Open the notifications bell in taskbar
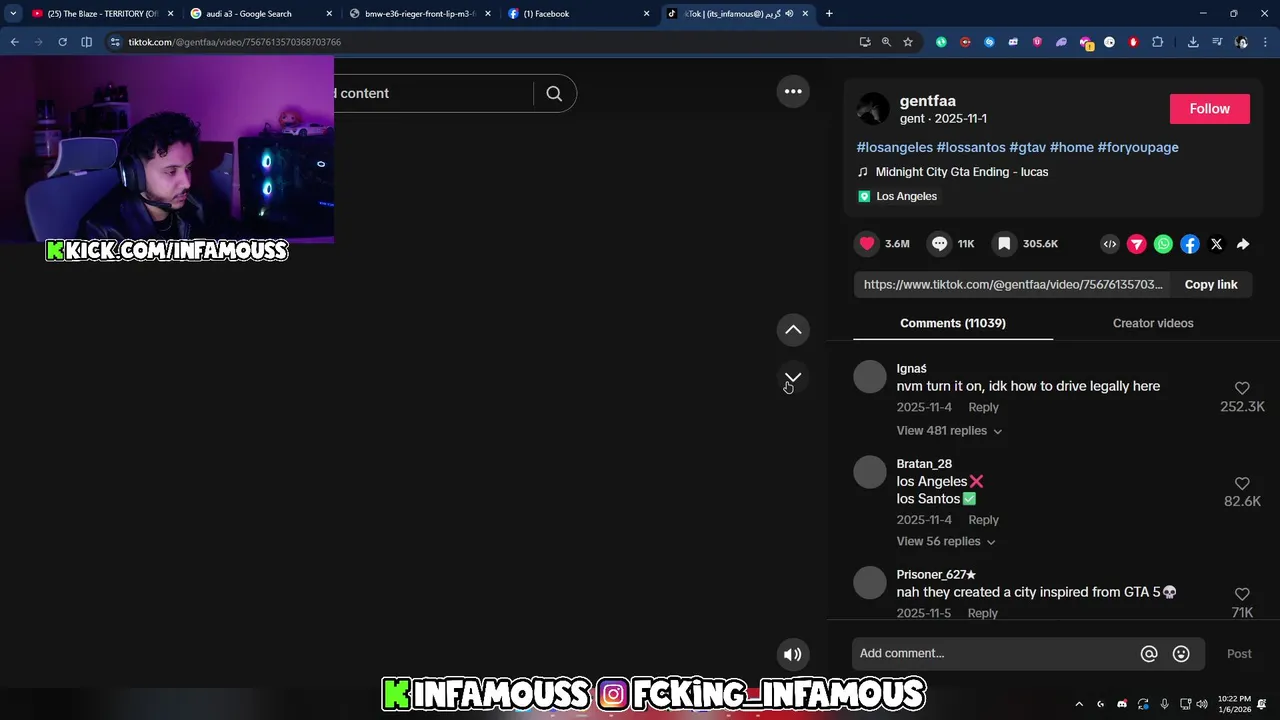Viewport: 1280px width, 720px height. click(1263, 704)
